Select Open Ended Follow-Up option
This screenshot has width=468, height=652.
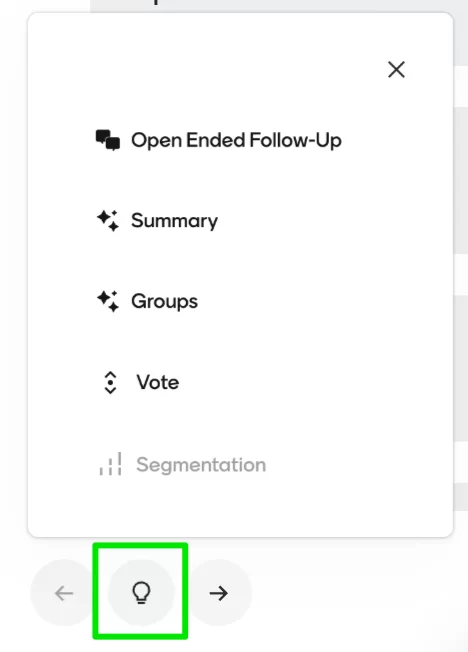click(219, 140)
